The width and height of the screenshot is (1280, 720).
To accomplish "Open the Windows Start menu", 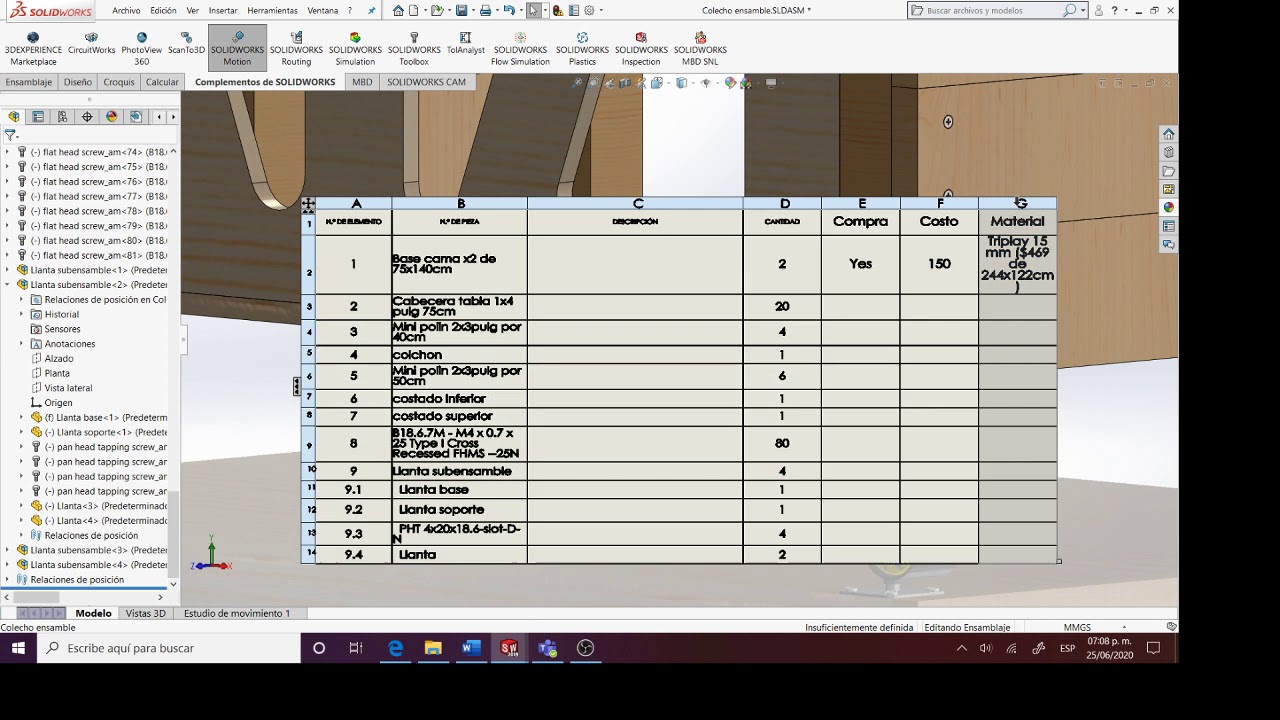I will [18, 648].
